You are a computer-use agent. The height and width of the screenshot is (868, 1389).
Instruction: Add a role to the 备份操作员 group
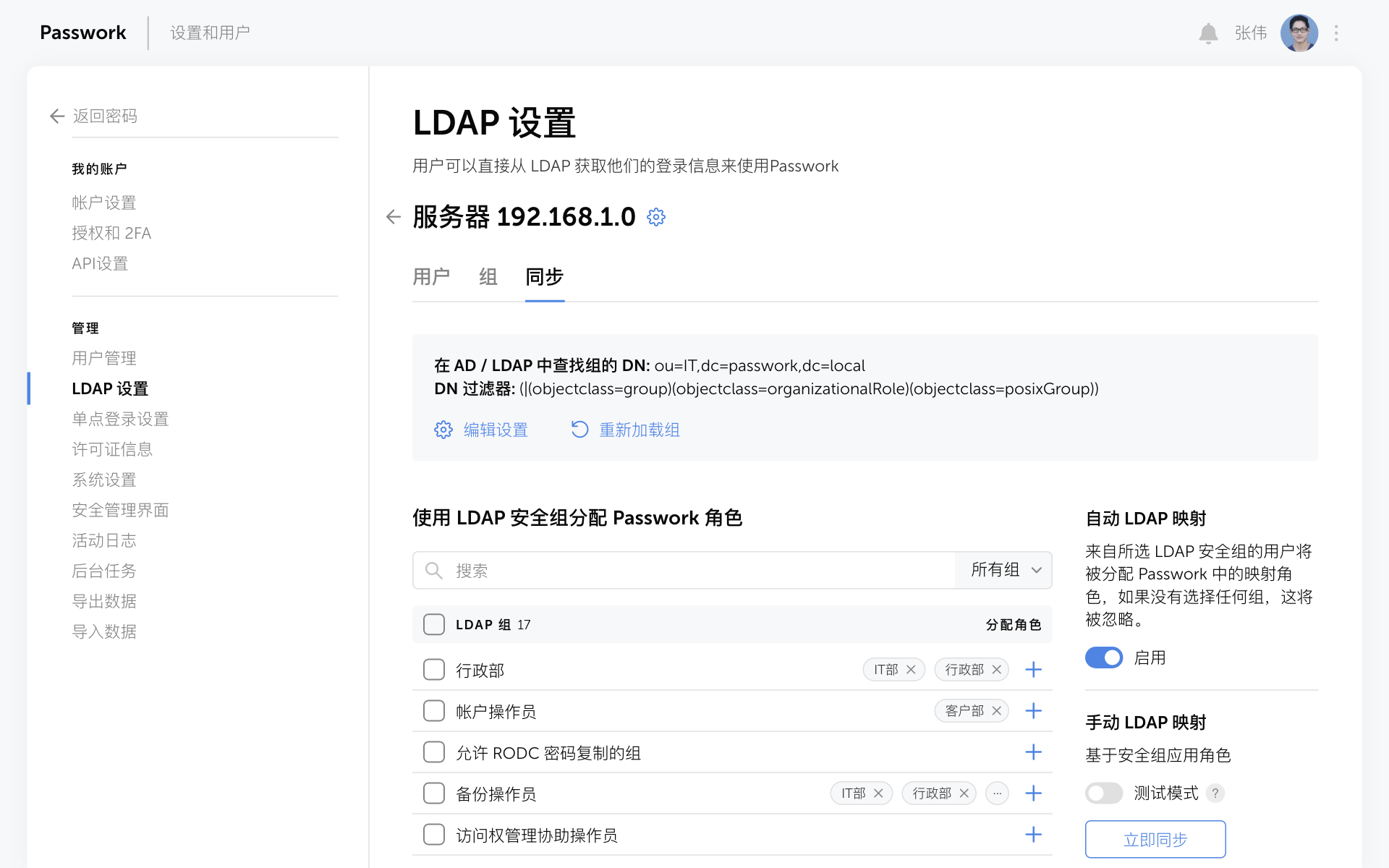(x=1034, y=793)
